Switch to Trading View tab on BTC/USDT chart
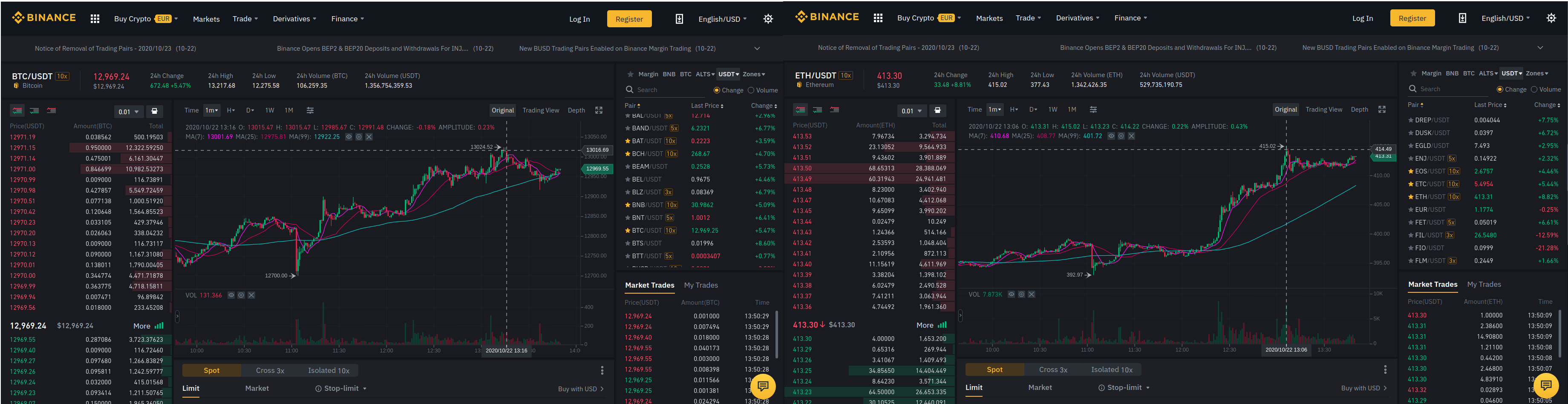This screenshot has width=1568, height=404. [x=541, y=111]
